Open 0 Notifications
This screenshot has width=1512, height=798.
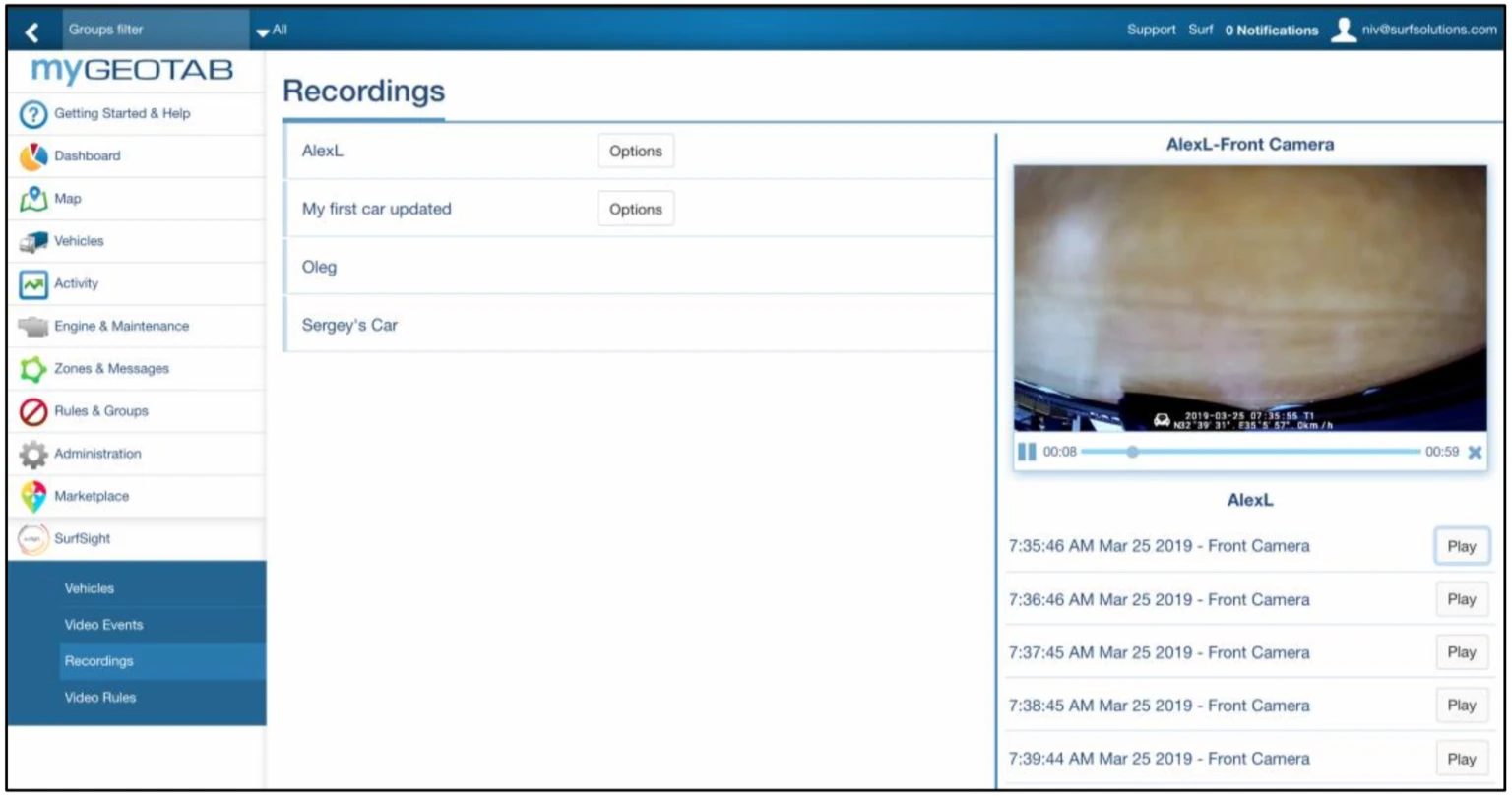click(1272, 31)
